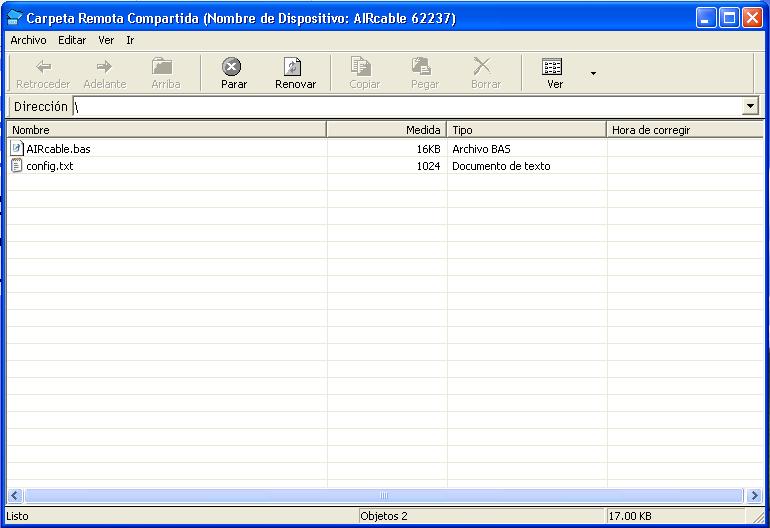Click the Archivo BAS type cell
The width and height of the screenshot is (770, 528).
pos(481,149)
